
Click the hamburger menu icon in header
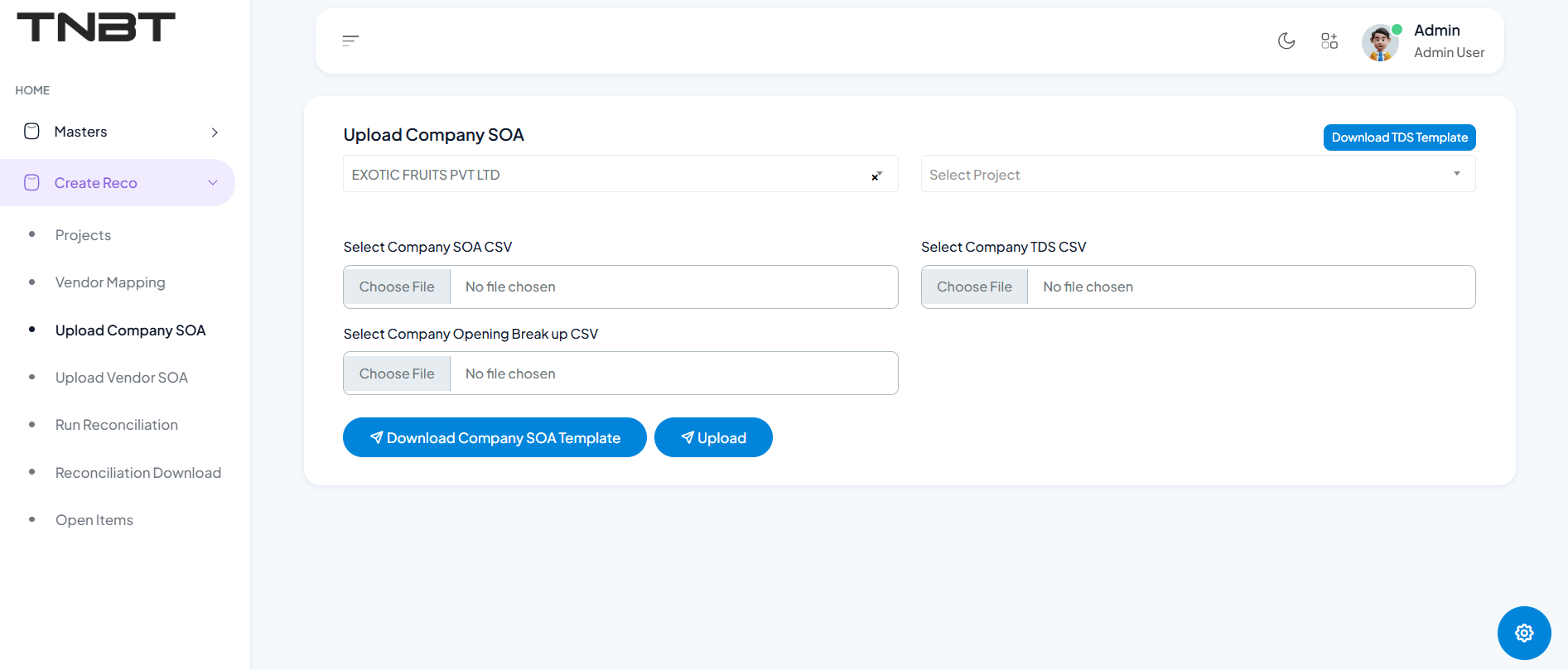(x=350, y=41)
